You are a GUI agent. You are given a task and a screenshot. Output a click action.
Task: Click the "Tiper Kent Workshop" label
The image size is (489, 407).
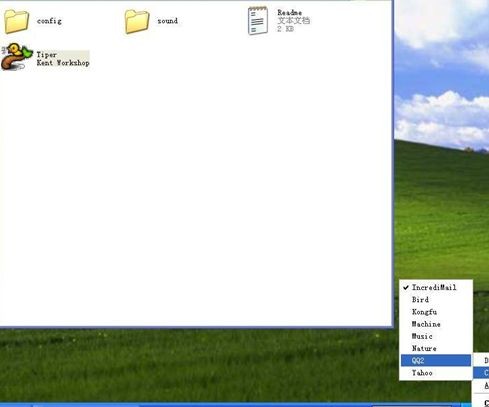coord(63,59)
